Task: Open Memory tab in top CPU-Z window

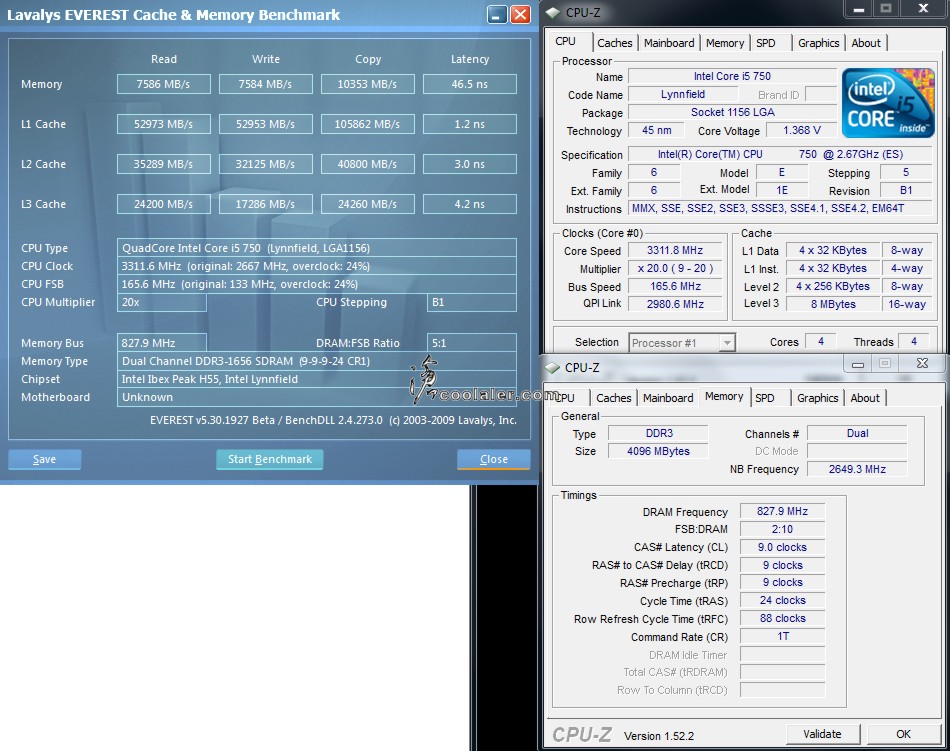Action: tap(725, 43)
